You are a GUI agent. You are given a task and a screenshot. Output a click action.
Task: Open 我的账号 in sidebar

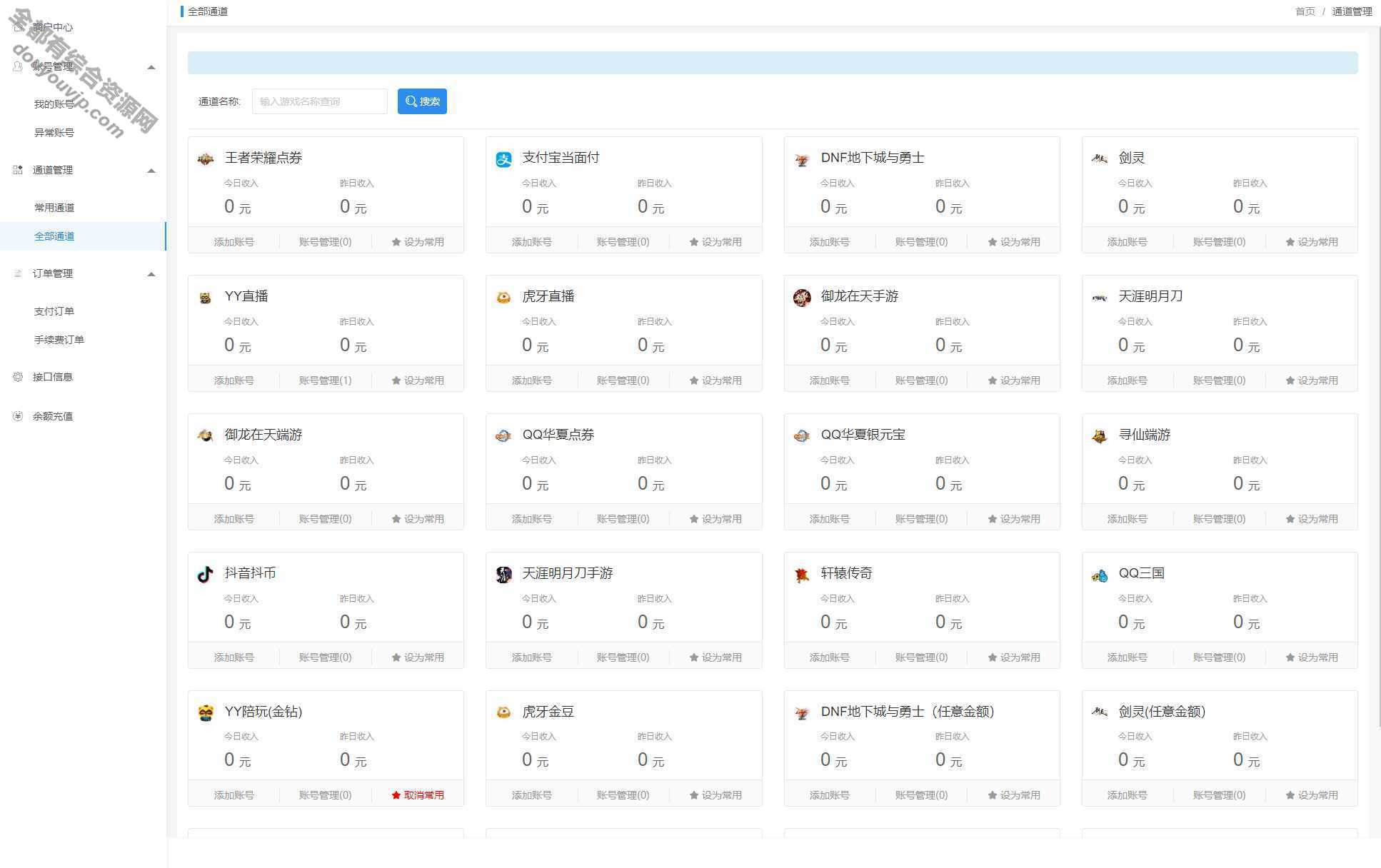point(54,104)
